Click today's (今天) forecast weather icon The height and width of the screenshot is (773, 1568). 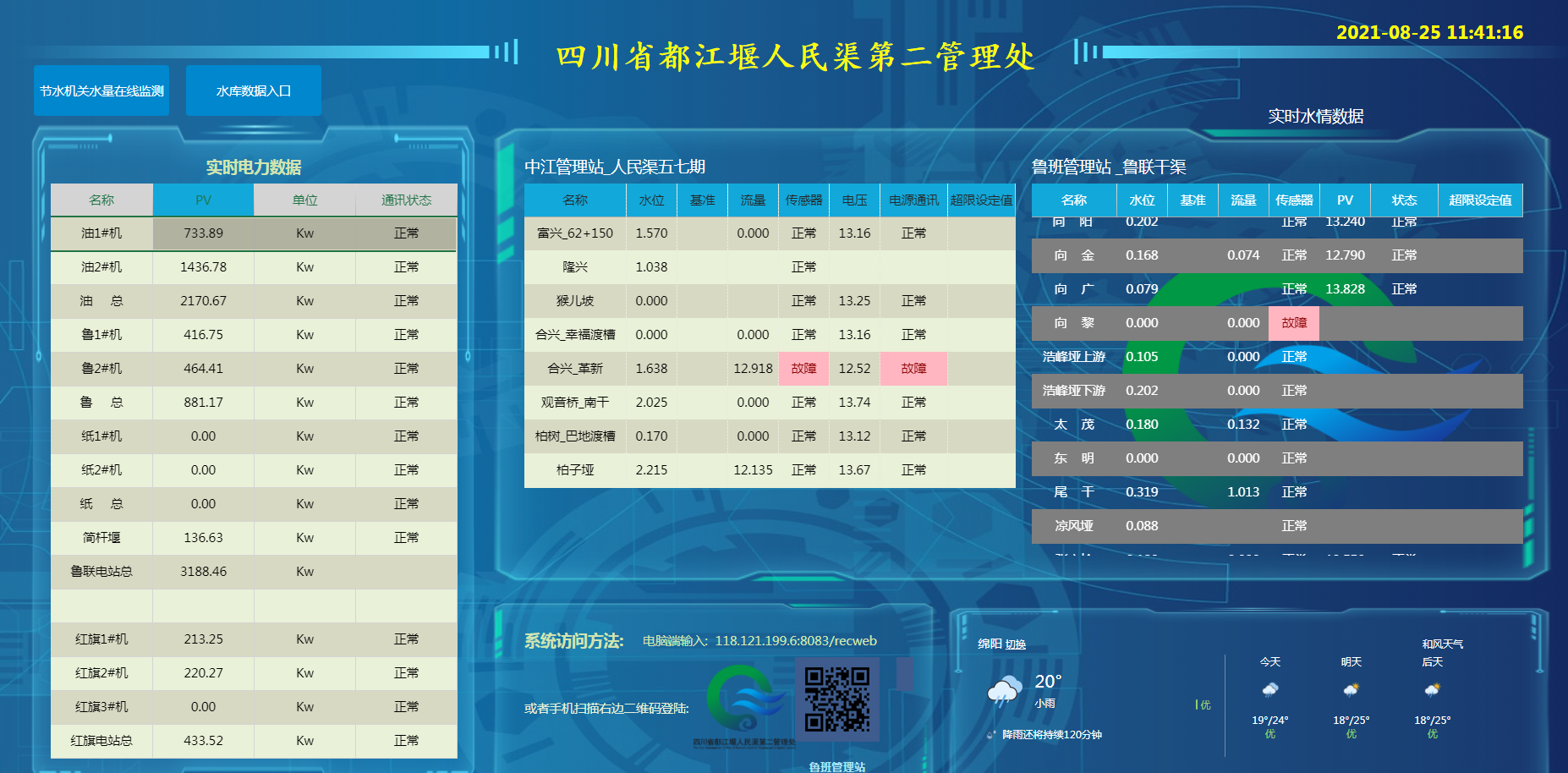click(x=1269, y=690)
